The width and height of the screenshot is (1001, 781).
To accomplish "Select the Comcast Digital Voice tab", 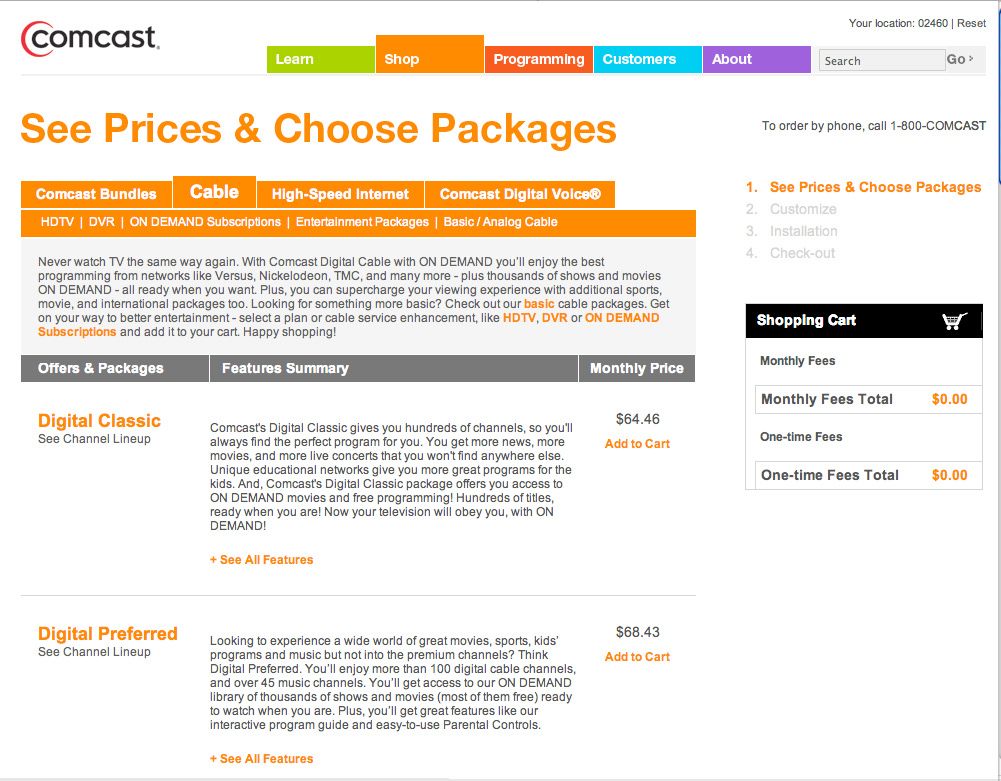I will [520, 194].
